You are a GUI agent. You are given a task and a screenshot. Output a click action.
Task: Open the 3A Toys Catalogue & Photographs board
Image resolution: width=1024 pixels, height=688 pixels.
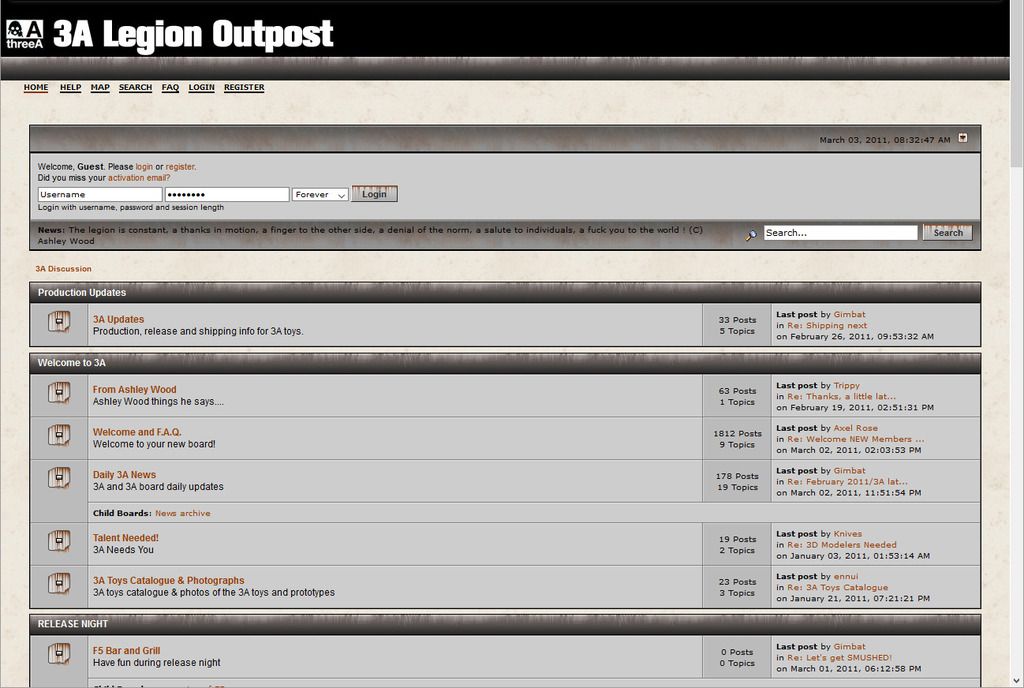pos(168,580)
